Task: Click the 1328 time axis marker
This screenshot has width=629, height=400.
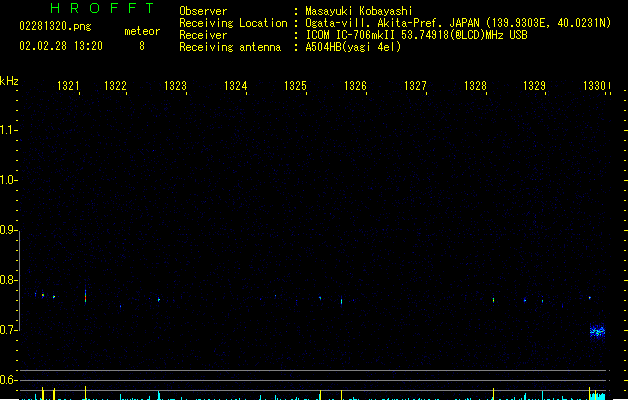Action: pos(475,86)
